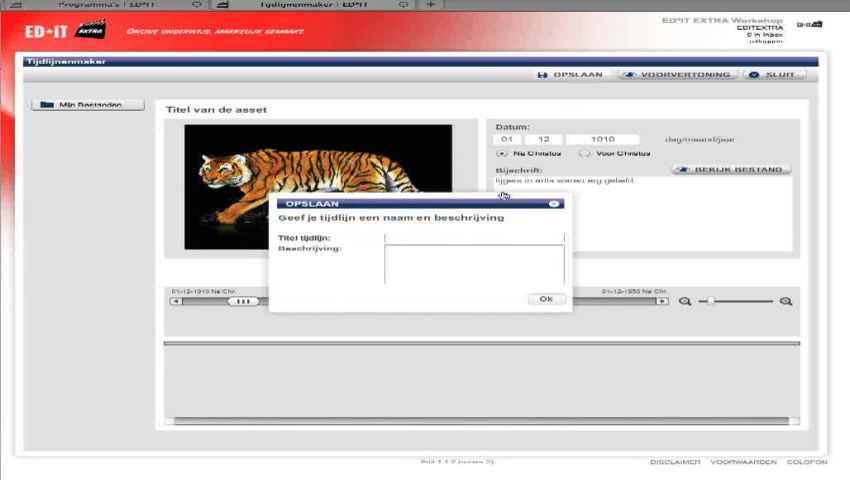Image resolution: width=850 pixels, height=480 pixels.
Task: Click the EXTRA clapperboard logo icon
Action: pyautogui.click(x=90, y=30)
